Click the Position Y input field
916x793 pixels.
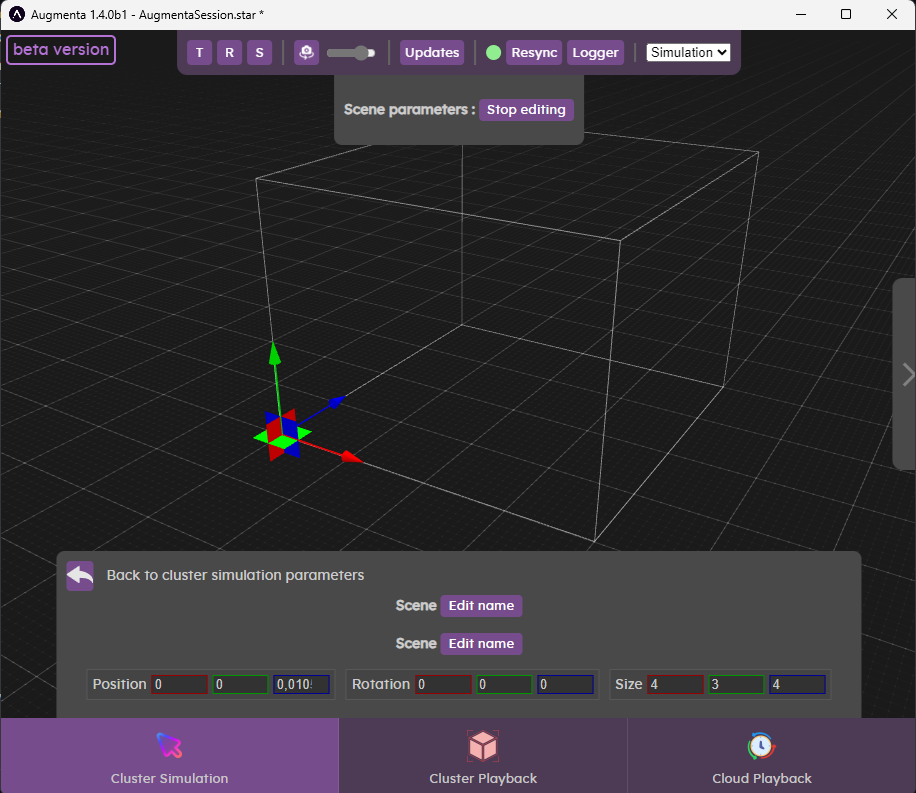[241, 684]
